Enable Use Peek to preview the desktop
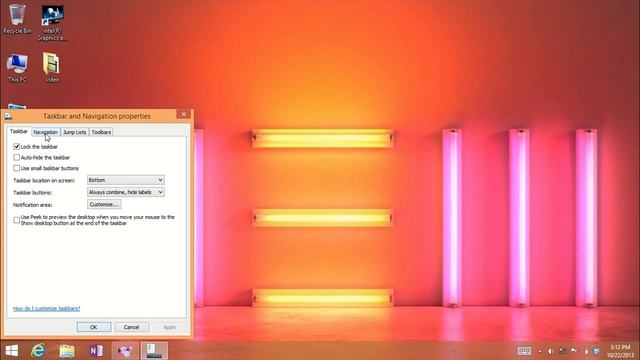The image size is (640, 360). pos(16,220)
